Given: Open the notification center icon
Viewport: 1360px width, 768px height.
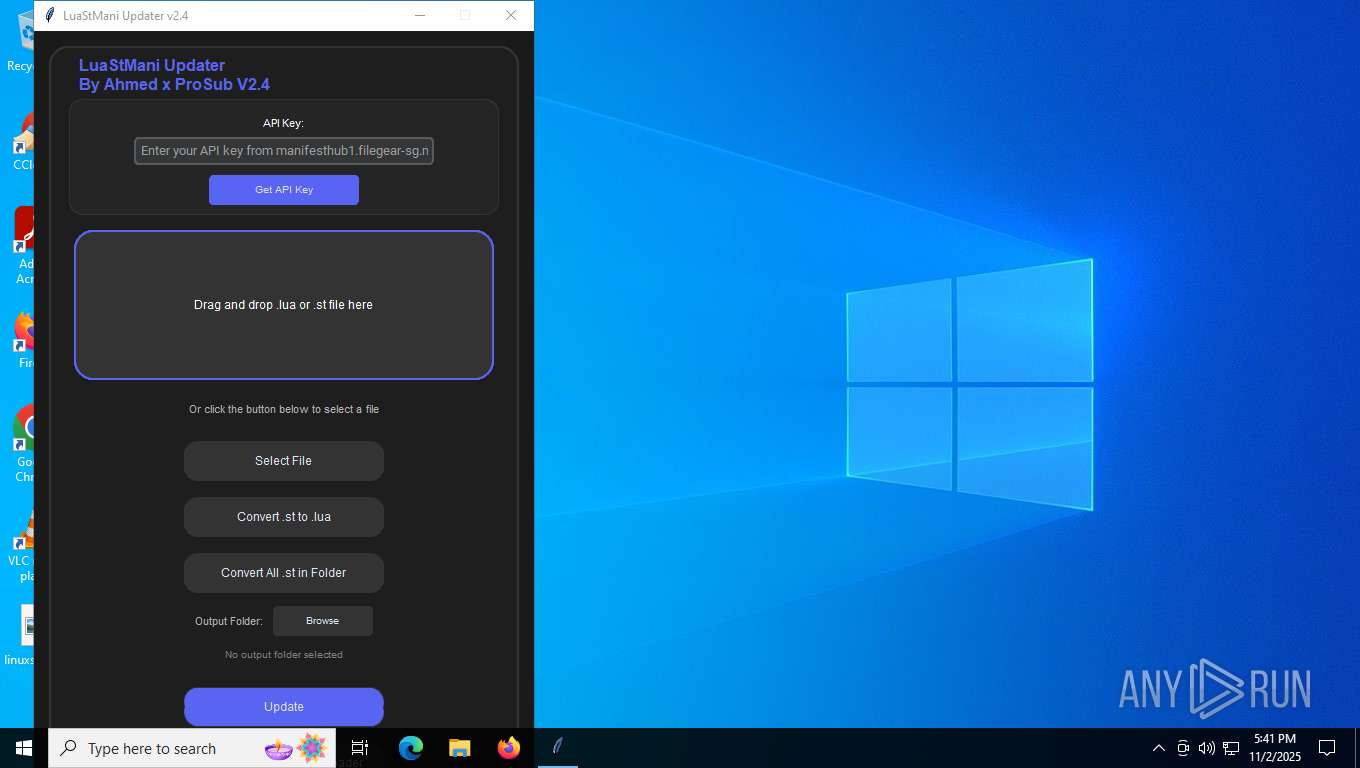Looking at the screenshot, I should (x=1327, y=748).
